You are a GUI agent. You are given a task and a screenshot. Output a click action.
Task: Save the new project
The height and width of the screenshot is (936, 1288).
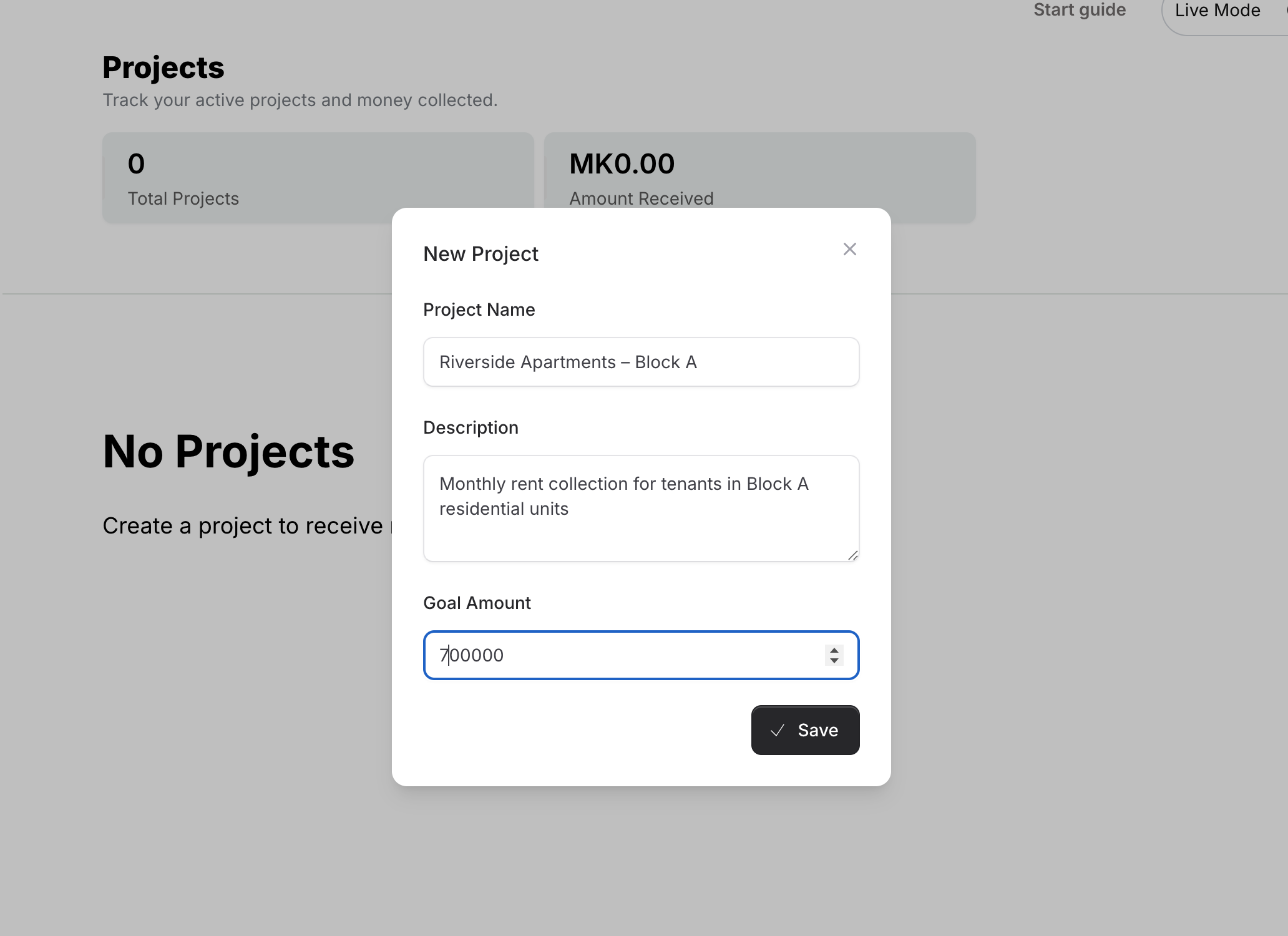(x=805, y=730)
